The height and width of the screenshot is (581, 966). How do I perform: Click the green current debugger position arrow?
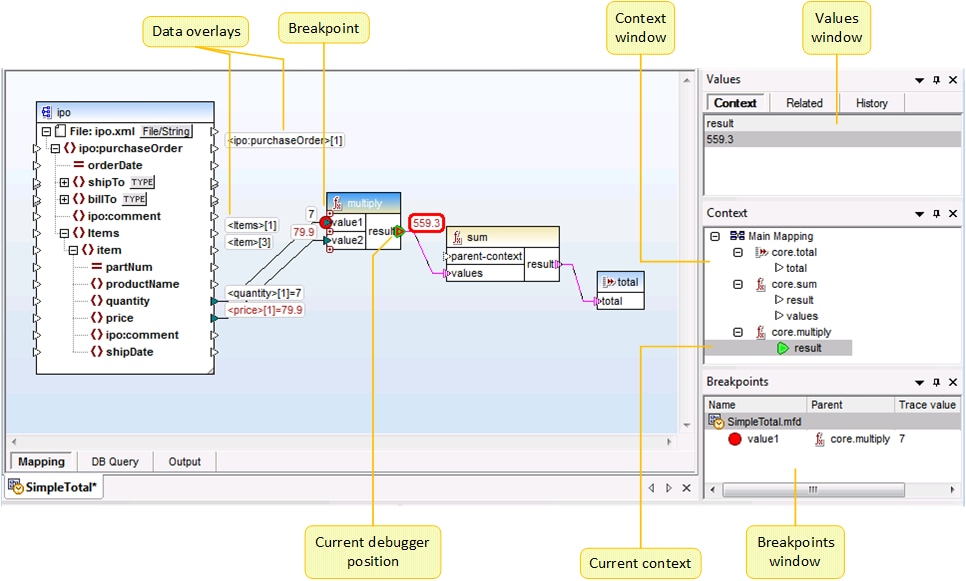399,231
